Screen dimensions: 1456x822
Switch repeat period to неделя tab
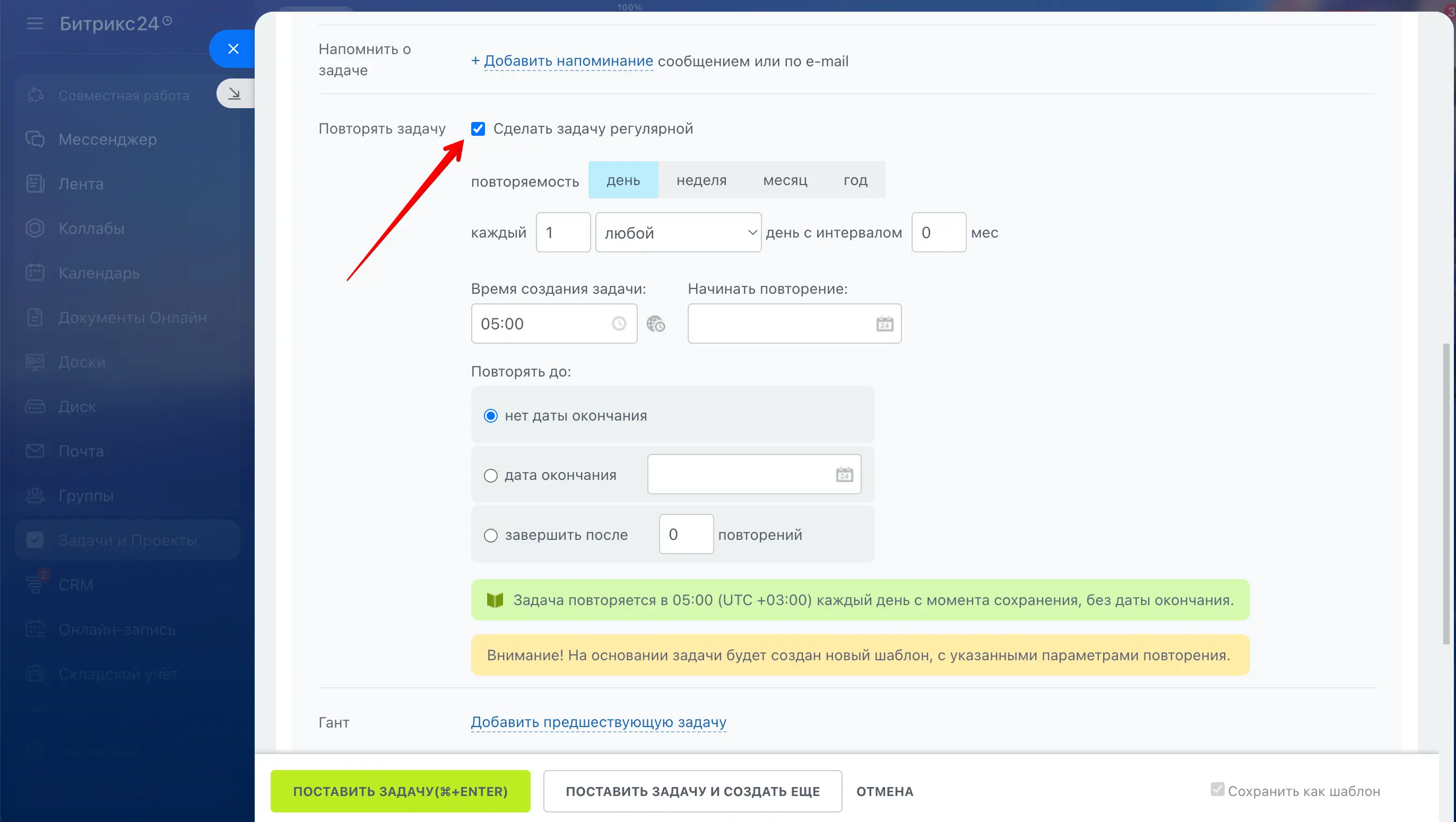point(701,180)
